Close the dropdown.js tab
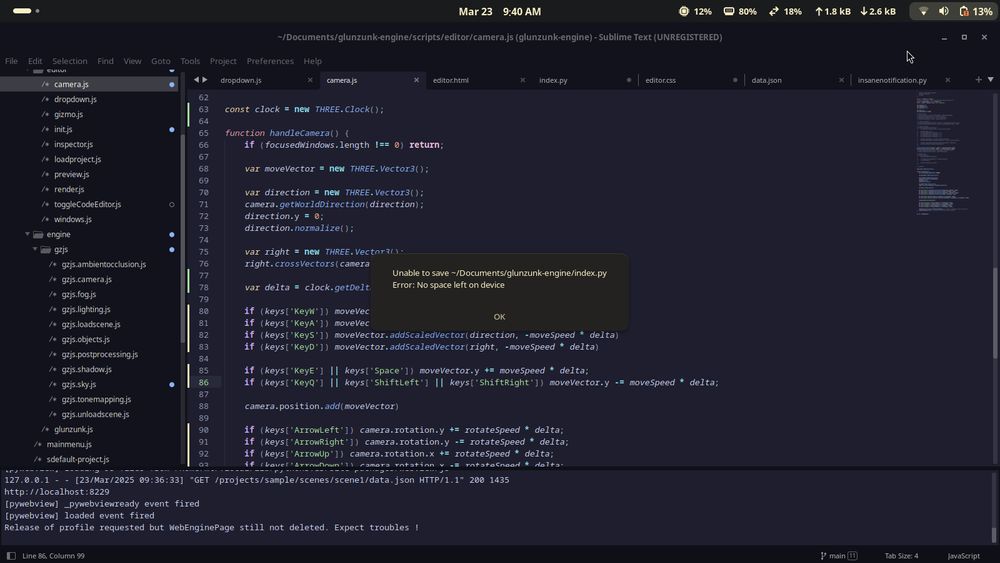Screen dimensions: 1000x563 pos(310,80)
